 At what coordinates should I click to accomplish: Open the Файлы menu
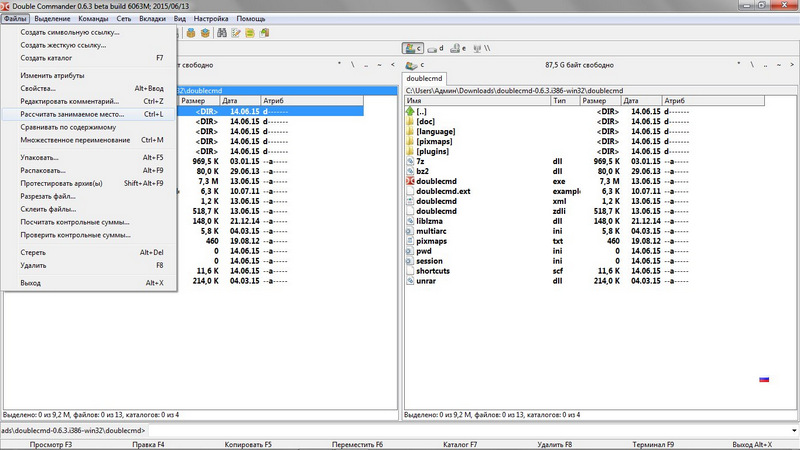point(15,19)
